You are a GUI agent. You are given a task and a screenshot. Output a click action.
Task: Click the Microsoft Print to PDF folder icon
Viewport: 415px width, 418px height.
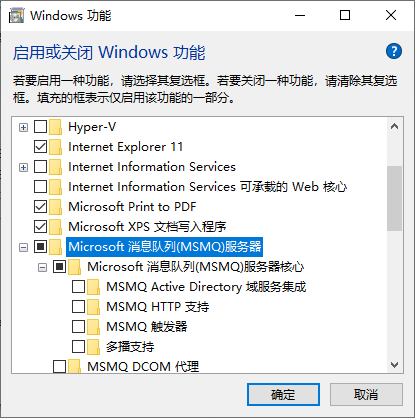[55, 207]
